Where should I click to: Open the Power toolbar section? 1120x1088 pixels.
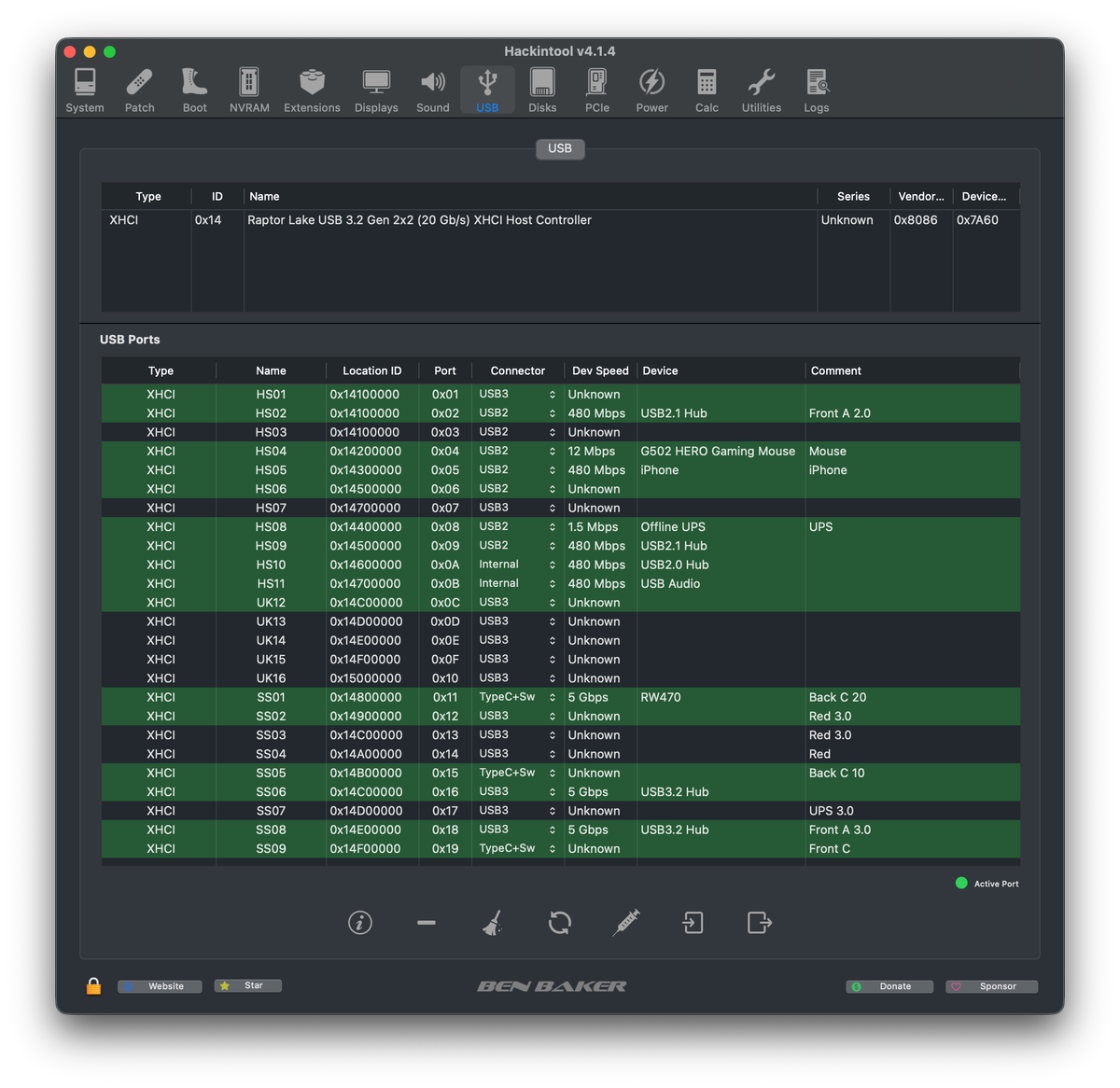[x=652, y=91]
